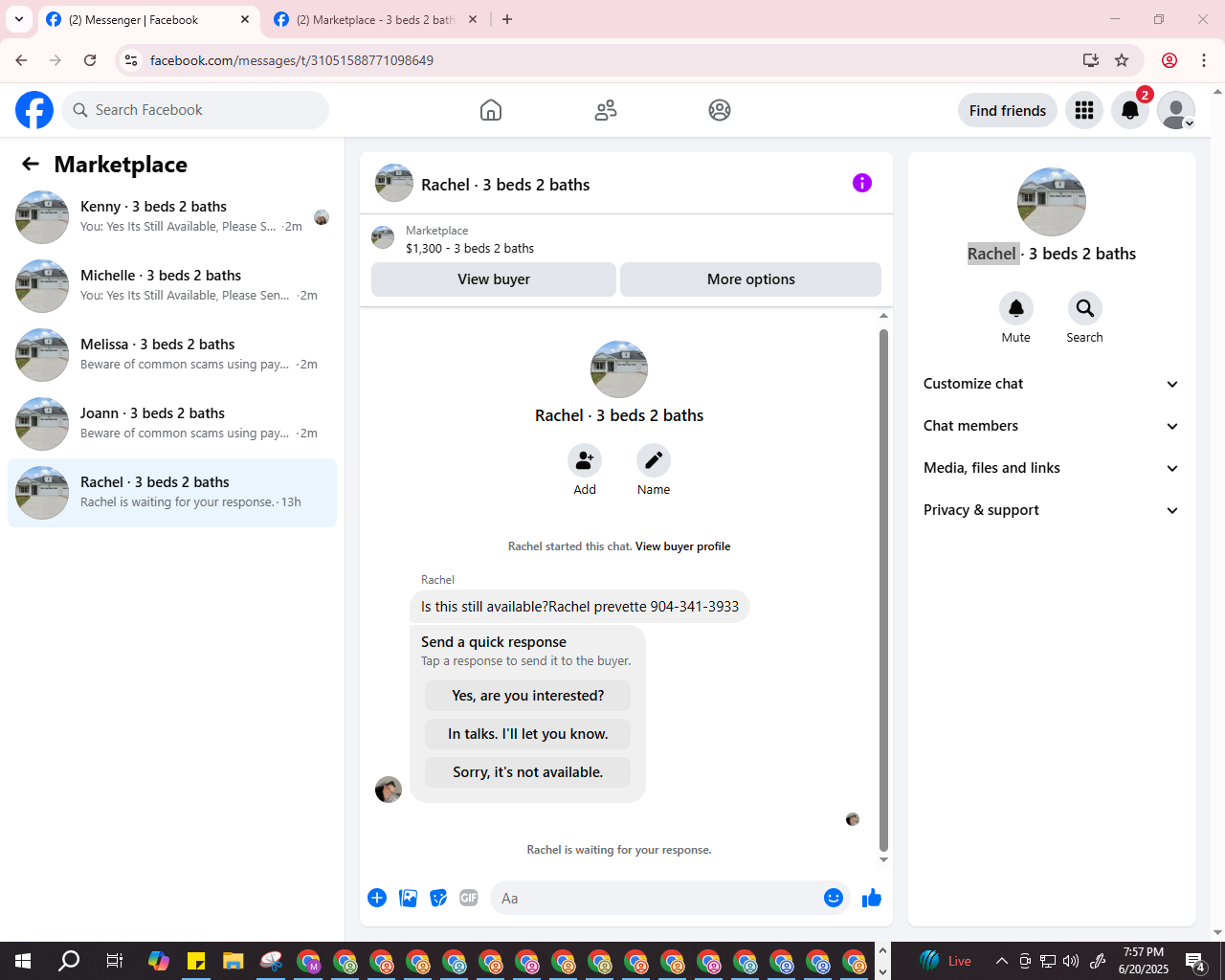Open the View buyer profile link
This screenshot has height=980, width=1225.
pyautogui.click(x=683, y=546)
